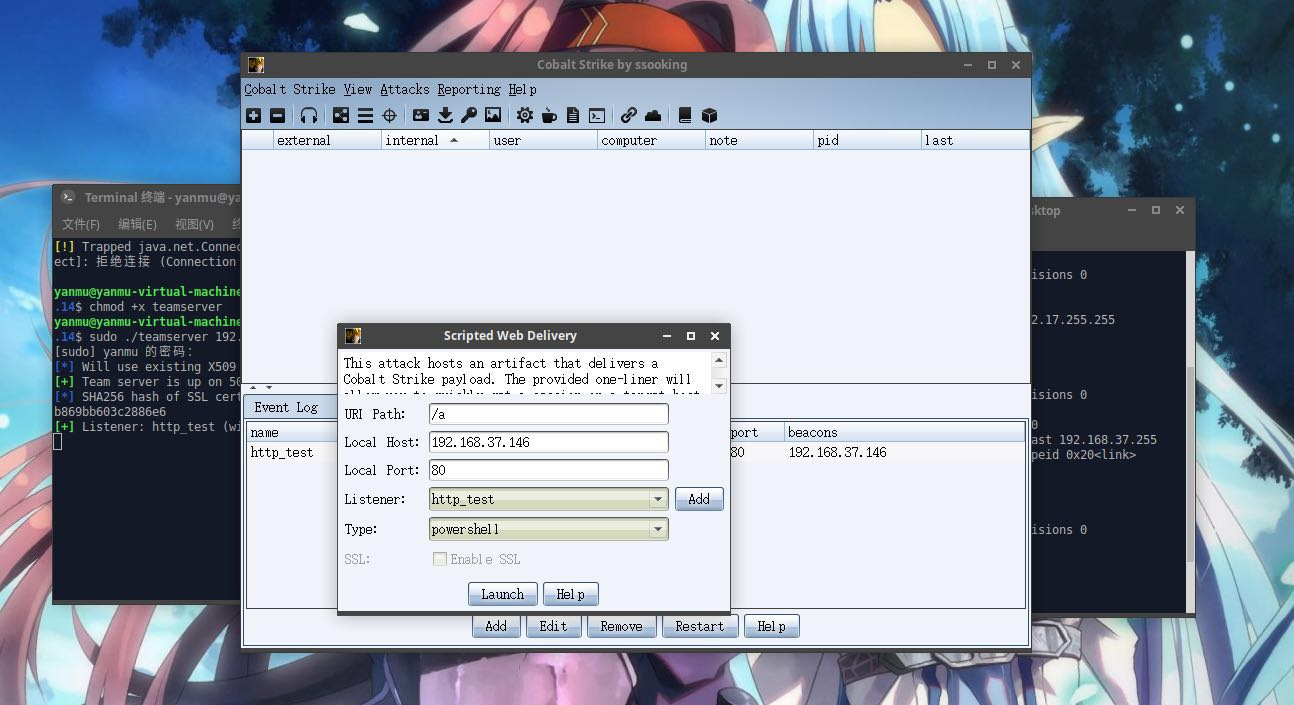Screen dimensions: 1294x705
Task: Click the user column header
Action: click(543, 141)
